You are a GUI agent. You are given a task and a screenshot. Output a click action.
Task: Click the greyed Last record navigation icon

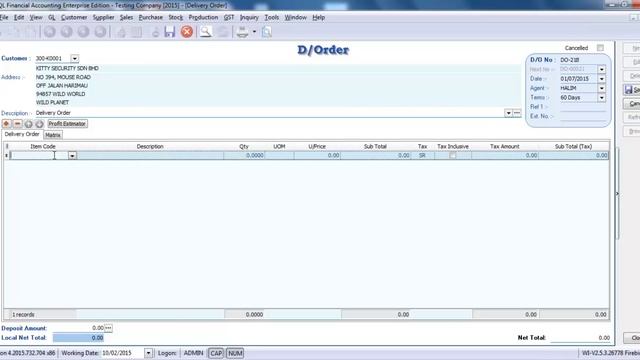pos(100,32)
